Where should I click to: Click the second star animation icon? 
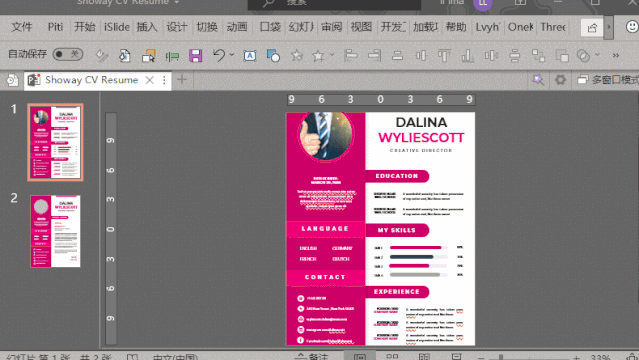(x=318, y=55)
